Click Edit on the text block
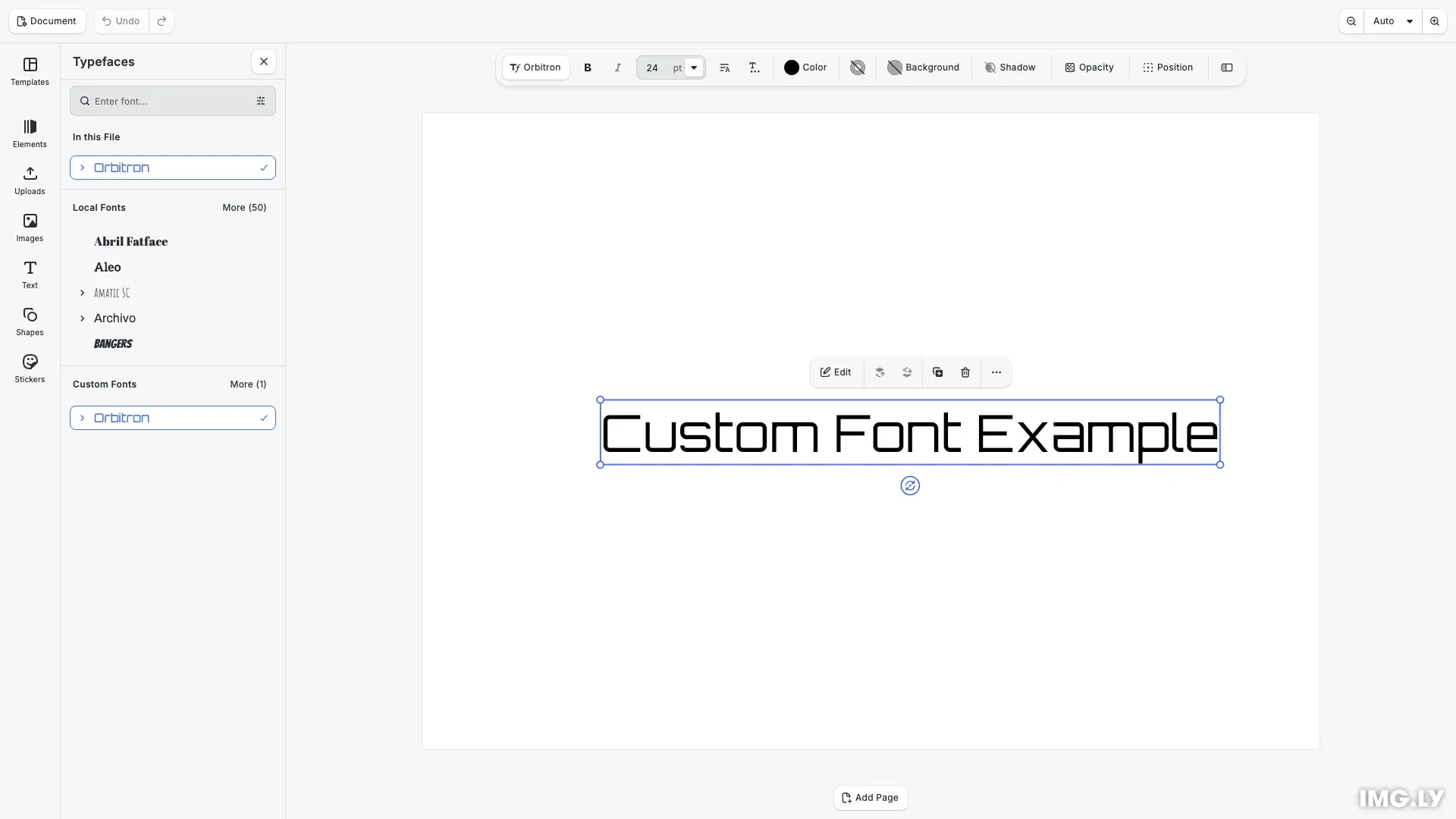1456x819 pixels. pos(836,372)
